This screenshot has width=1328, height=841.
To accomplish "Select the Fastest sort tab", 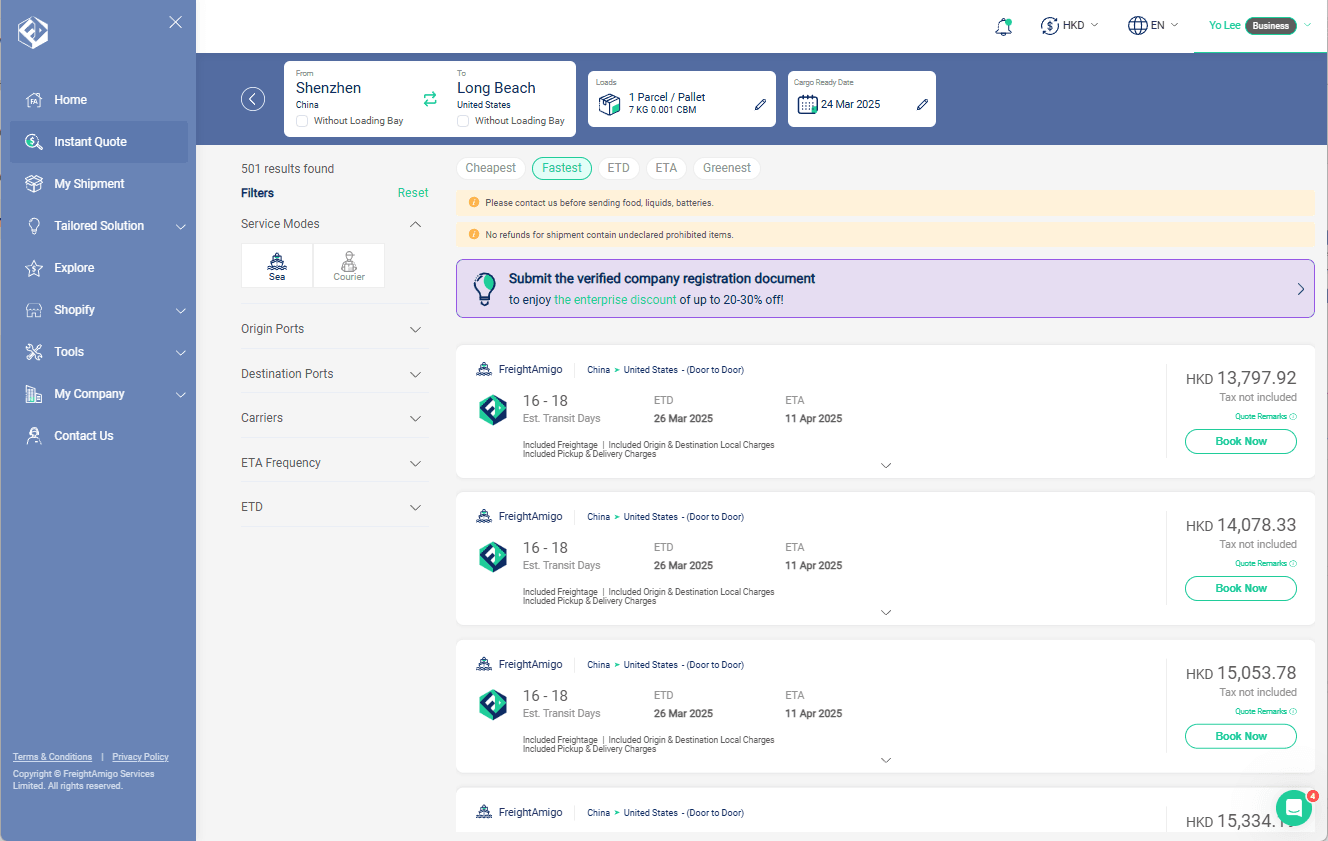I will tap(562, 168).
